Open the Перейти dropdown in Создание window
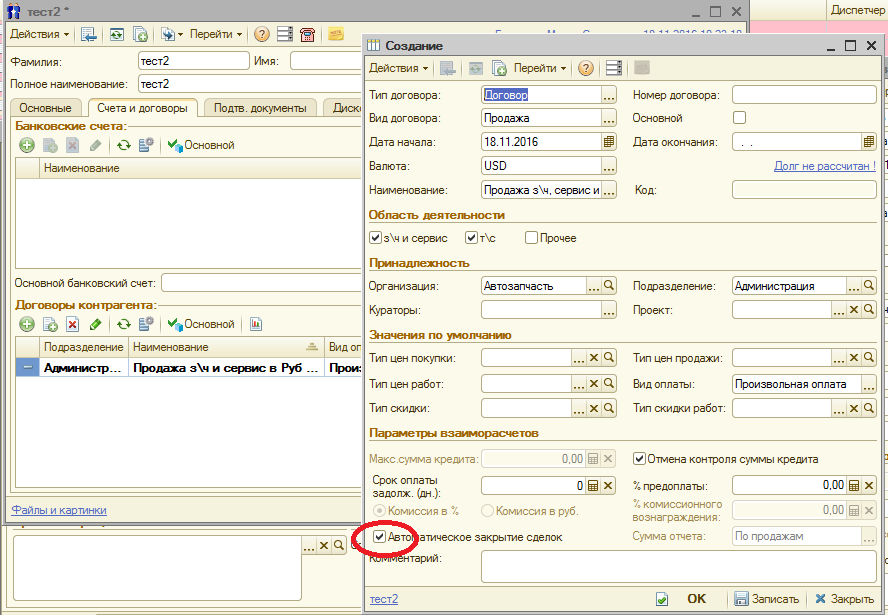This screenshot has width=888, height=615. [540, 69]
